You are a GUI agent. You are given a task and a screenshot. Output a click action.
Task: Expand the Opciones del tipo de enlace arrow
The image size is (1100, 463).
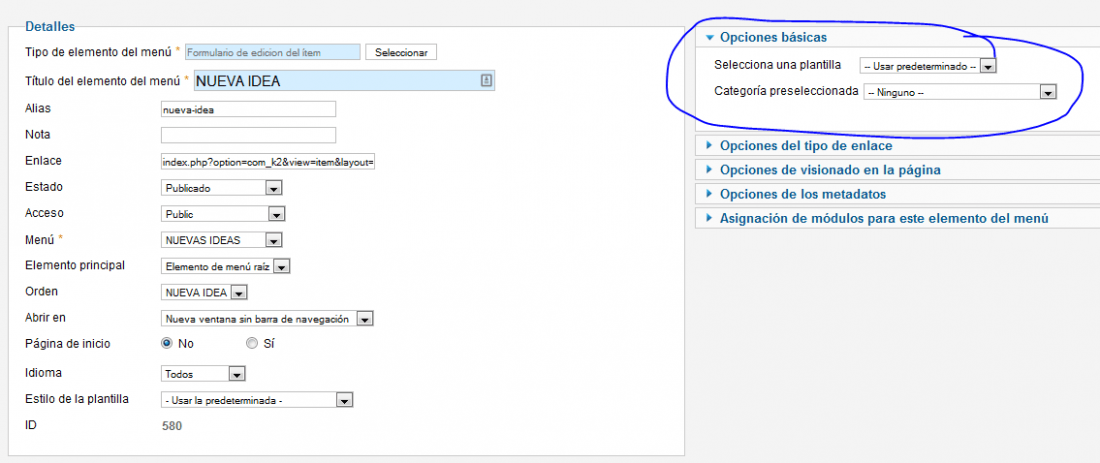709,146
